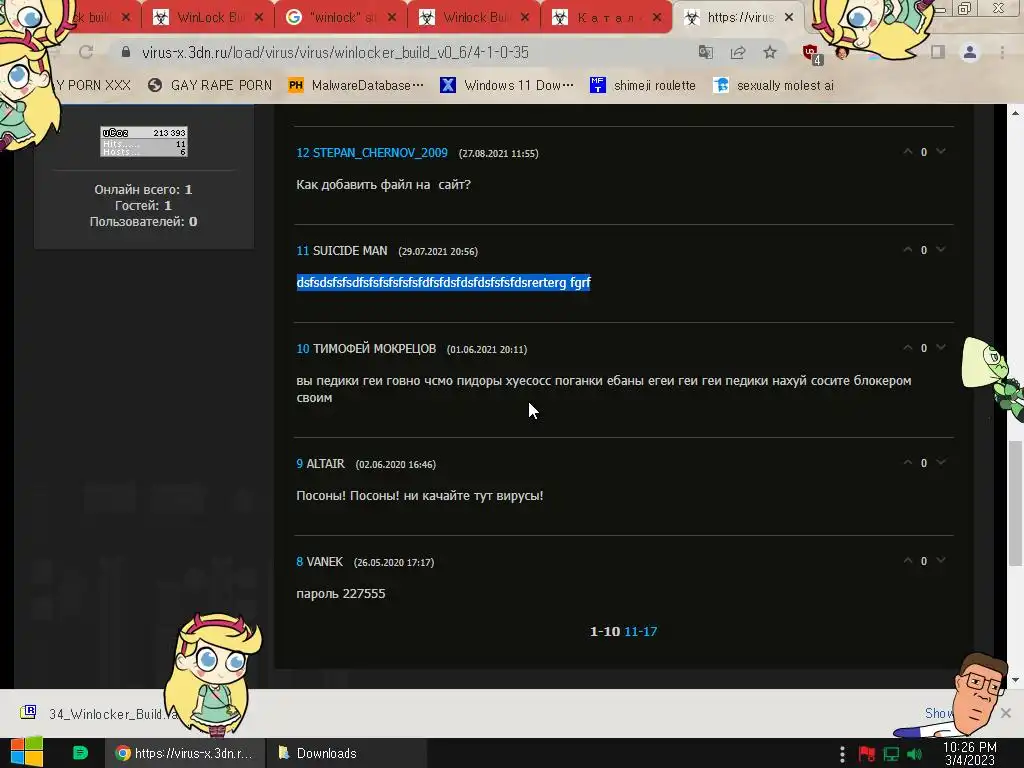Open the Chrome three-dot menu
Image resolution: width=1024 pixels, height=768 pixels.
pos(1002,52)
